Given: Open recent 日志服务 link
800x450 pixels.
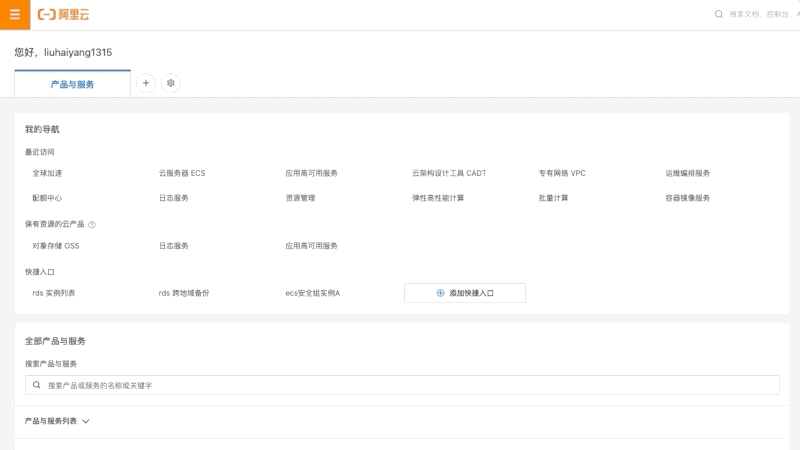Looking at the screenshot, I should [173, 198].
